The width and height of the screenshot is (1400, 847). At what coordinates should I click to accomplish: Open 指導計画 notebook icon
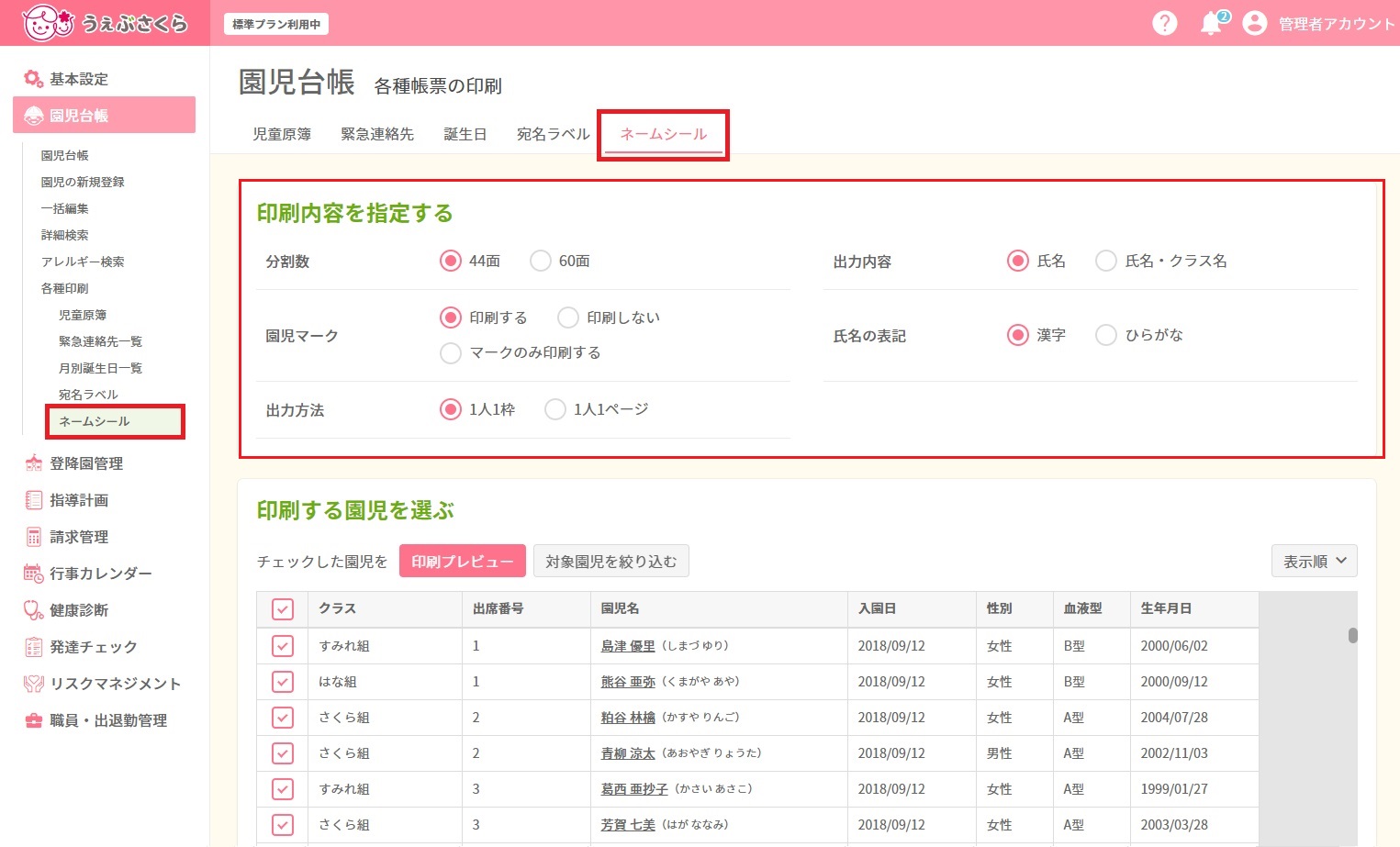pos(34,500)
